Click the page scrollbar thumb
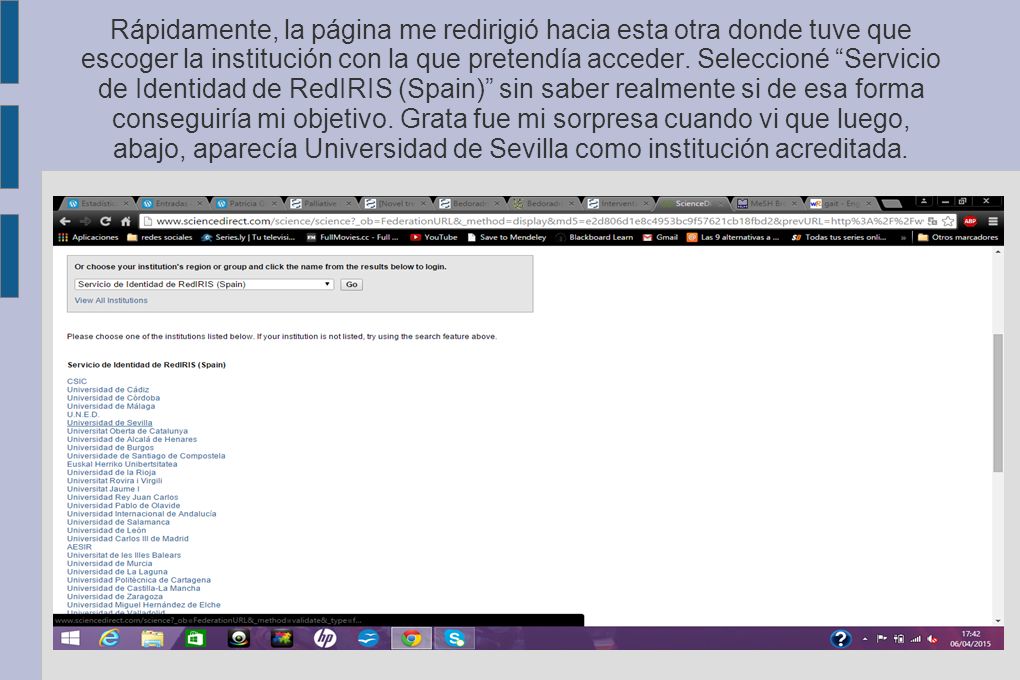Image resolution: width=1020 pixels, height=680 pixels. [x=998, y=403]
